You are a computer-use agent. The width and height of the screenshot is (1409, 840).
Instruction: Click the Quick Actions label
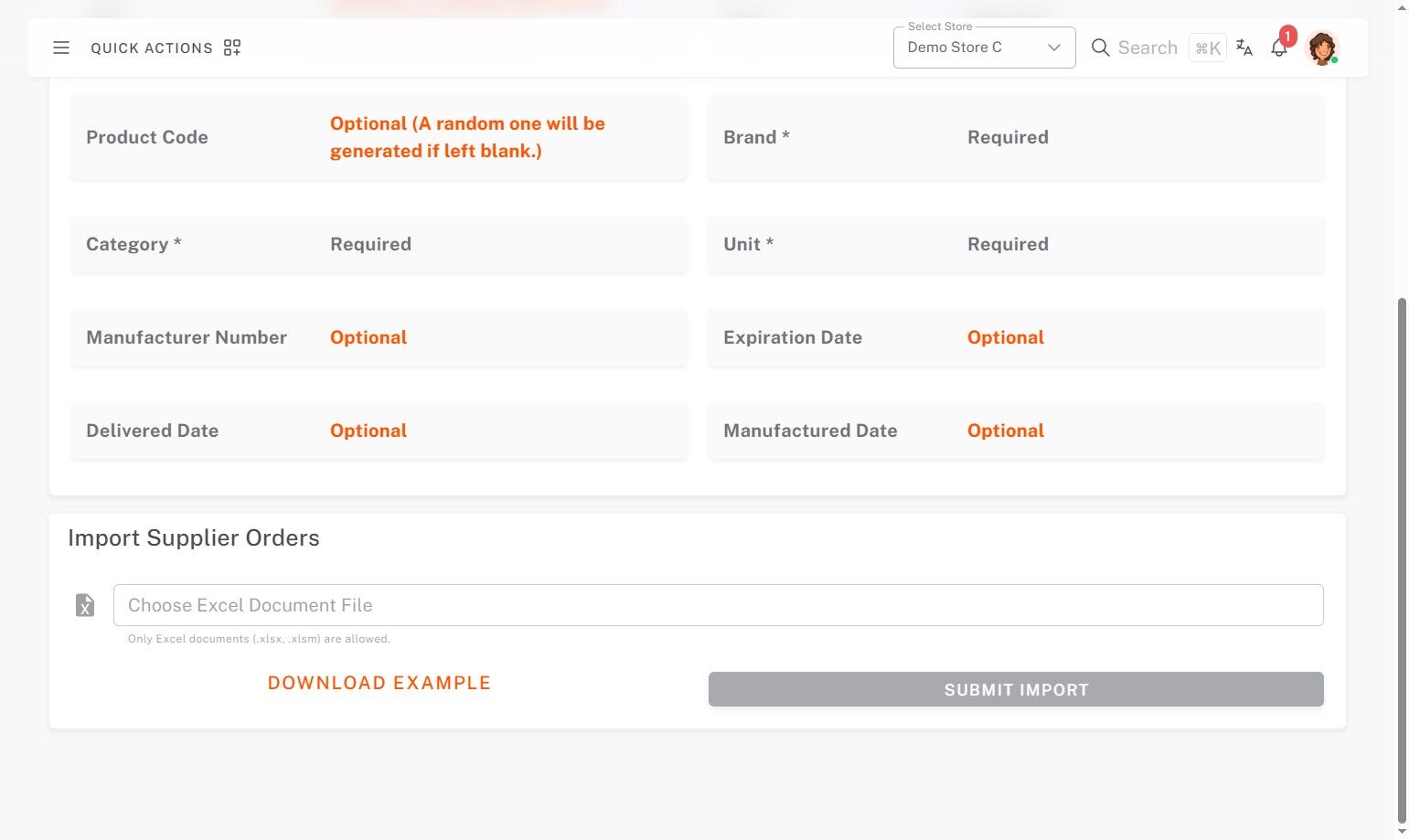click(152, 48)
